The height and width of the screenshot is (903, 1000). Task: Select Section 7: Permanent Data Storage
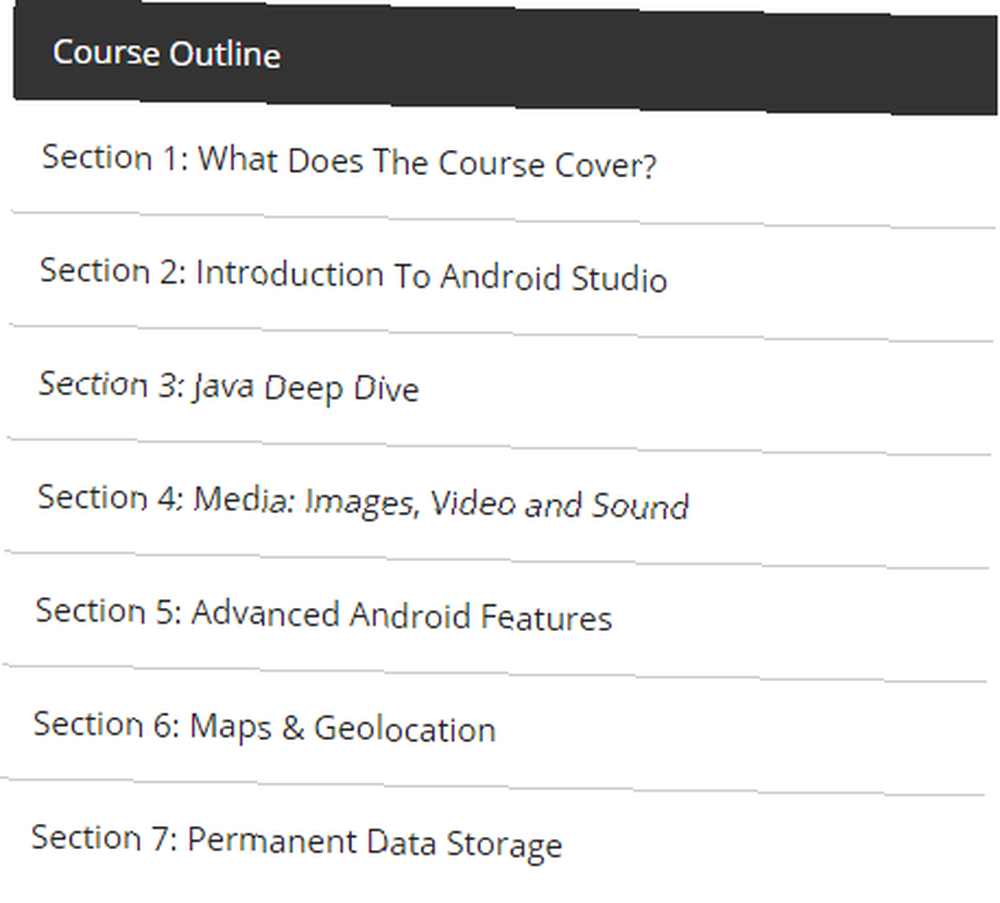coord(491,842)
